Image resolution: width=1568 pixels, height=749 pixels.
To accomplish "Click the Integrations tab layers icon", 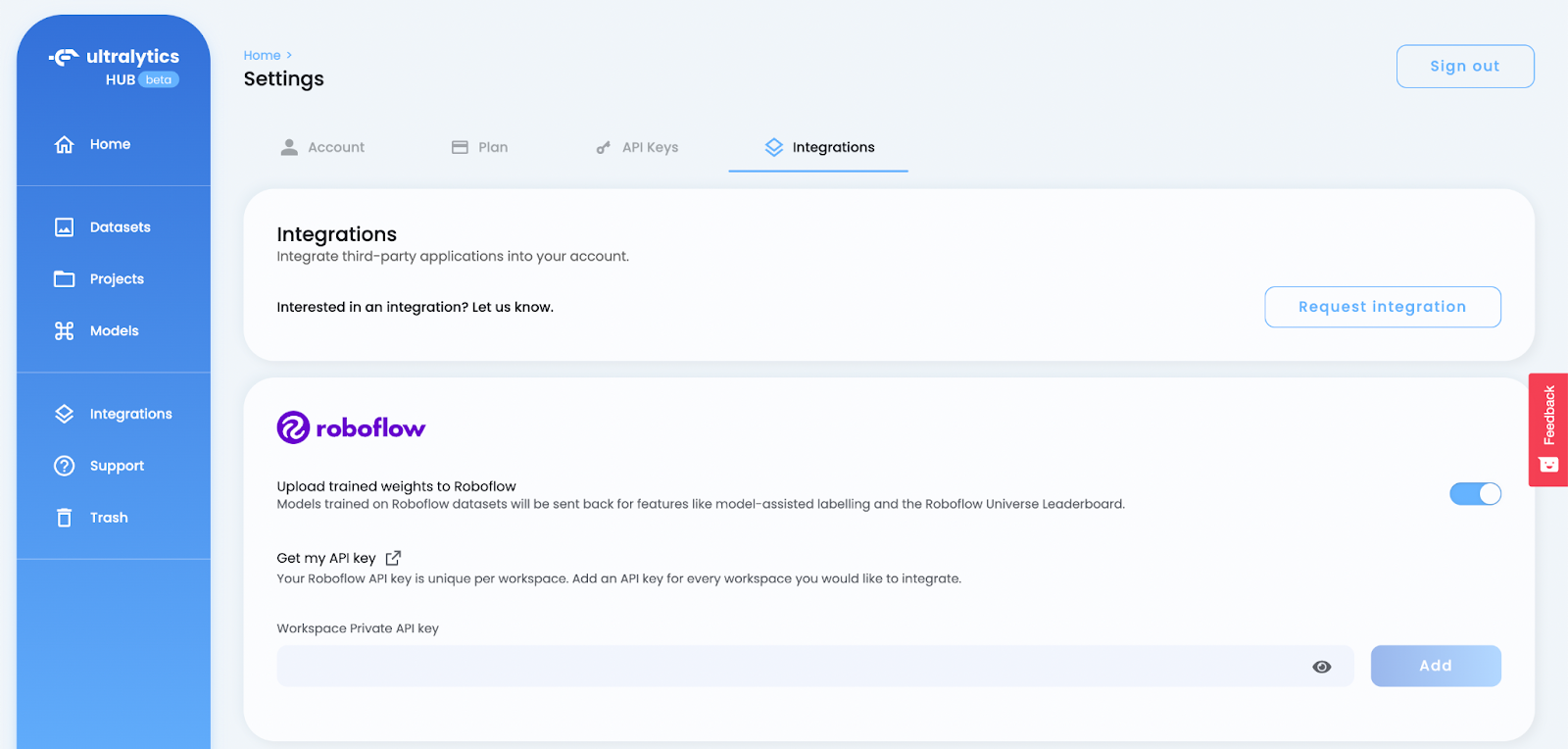I will (x=774, y=147).
